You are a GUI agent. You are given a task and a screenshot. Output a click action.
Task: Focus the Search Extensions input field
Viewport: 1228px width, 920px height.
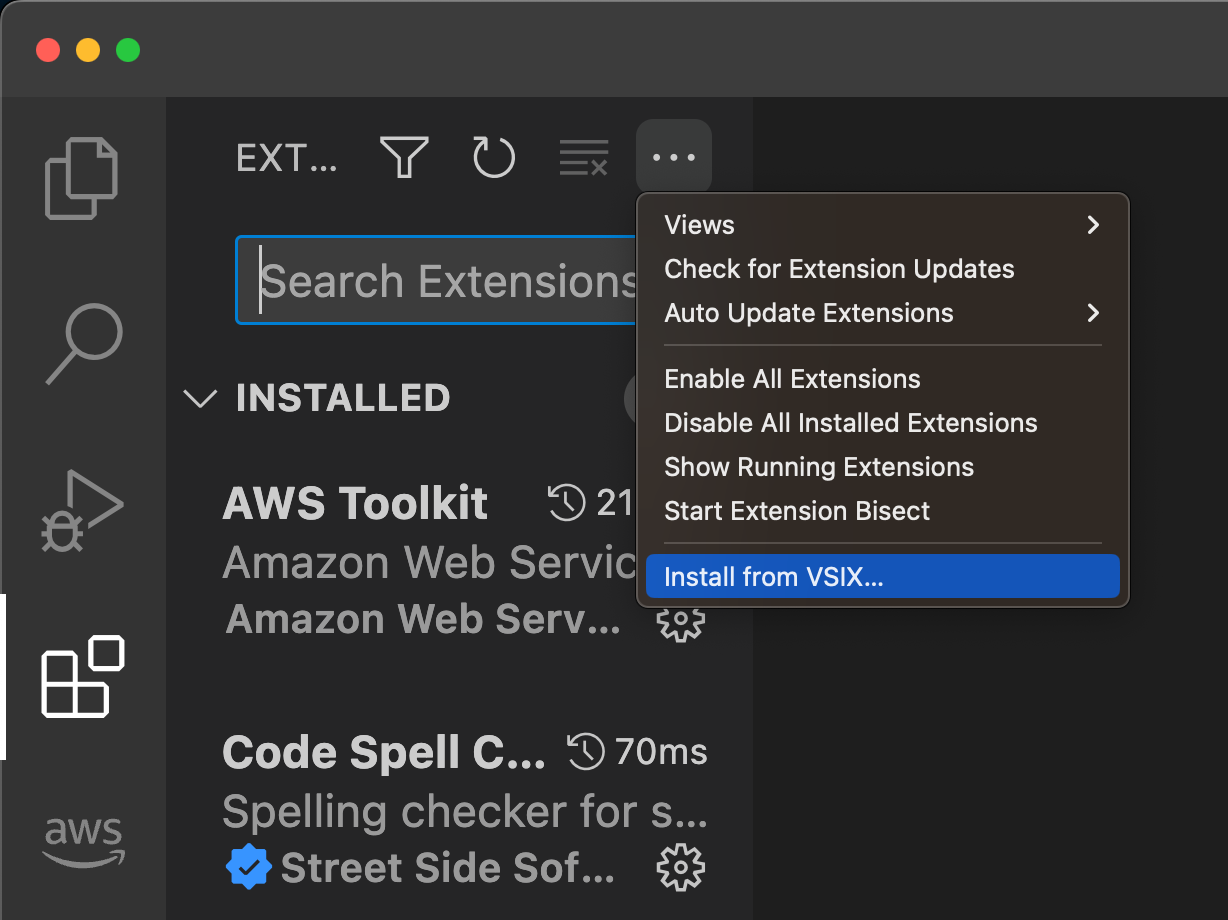[438, 281]
